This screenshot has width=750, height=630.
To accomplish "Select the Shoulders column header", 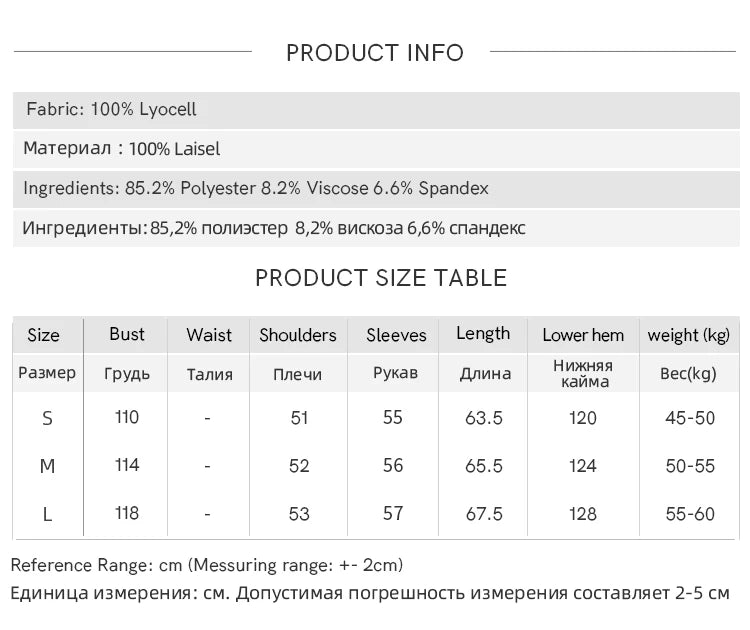I will 298,335.
